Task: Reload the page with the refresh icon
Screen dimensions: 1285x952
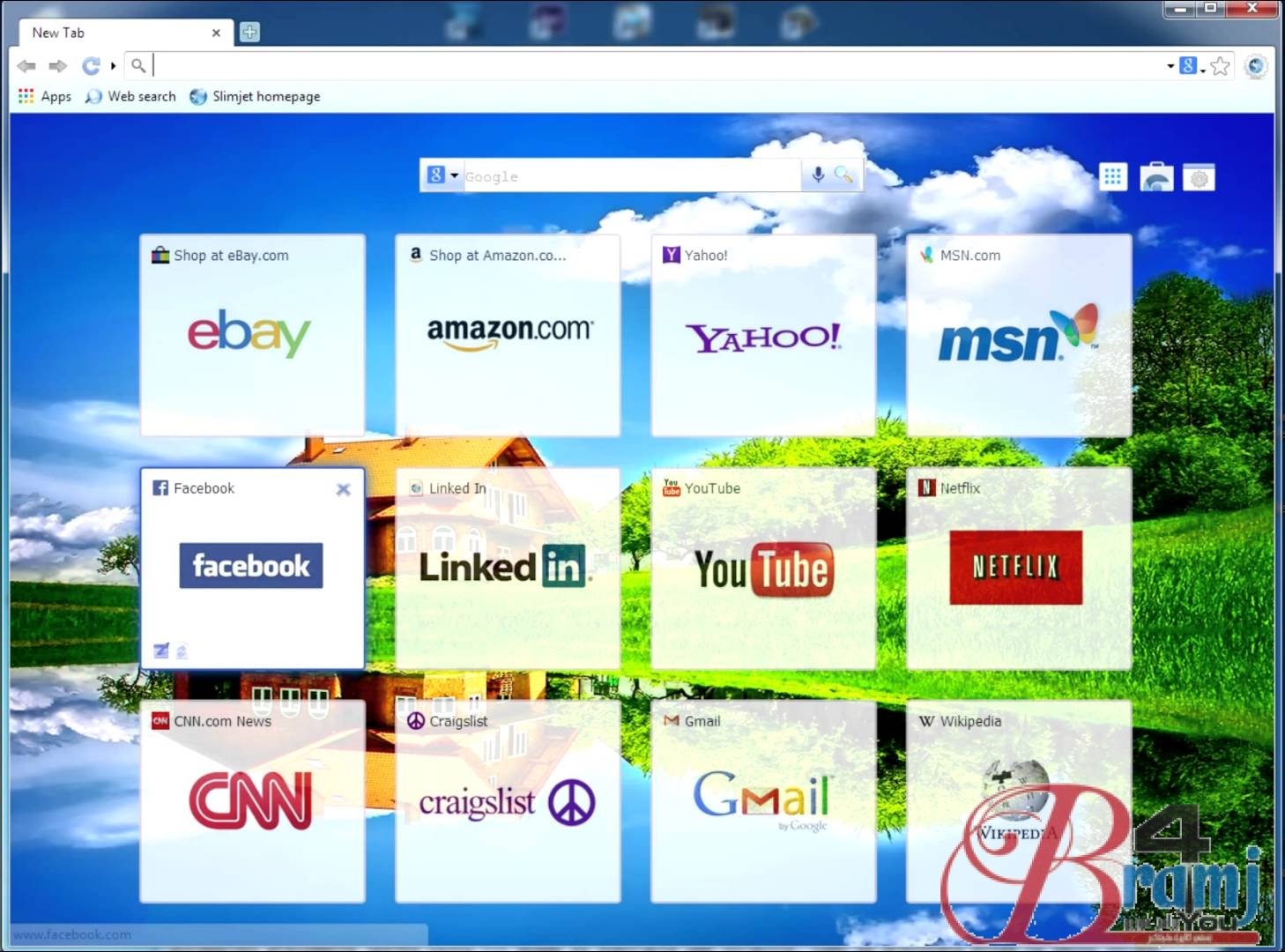Action: pos(91,66)
